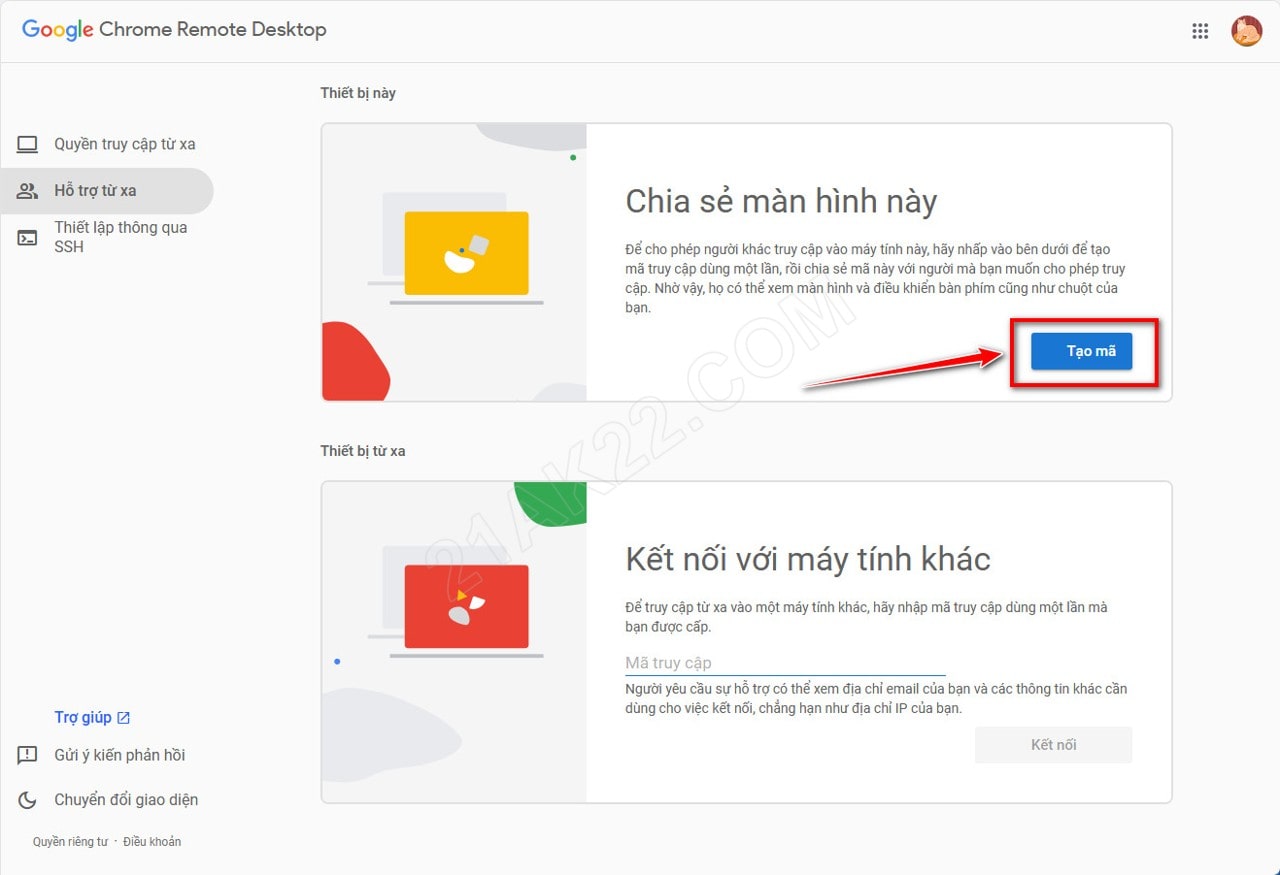The height and width of the screenshot is (875, 1280).
Task: Click the external link icon next to Trợ giúp
Action: [x=123, y=718]
